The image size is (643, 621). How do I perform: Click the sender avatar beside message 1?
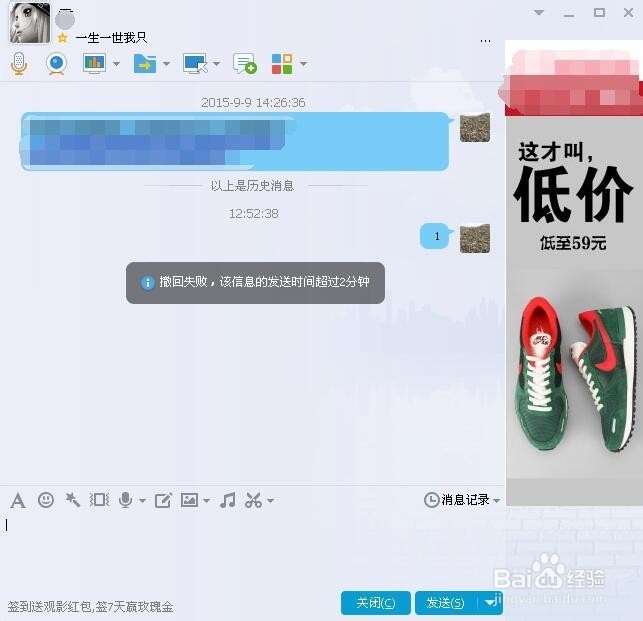[x=475, y=238]
